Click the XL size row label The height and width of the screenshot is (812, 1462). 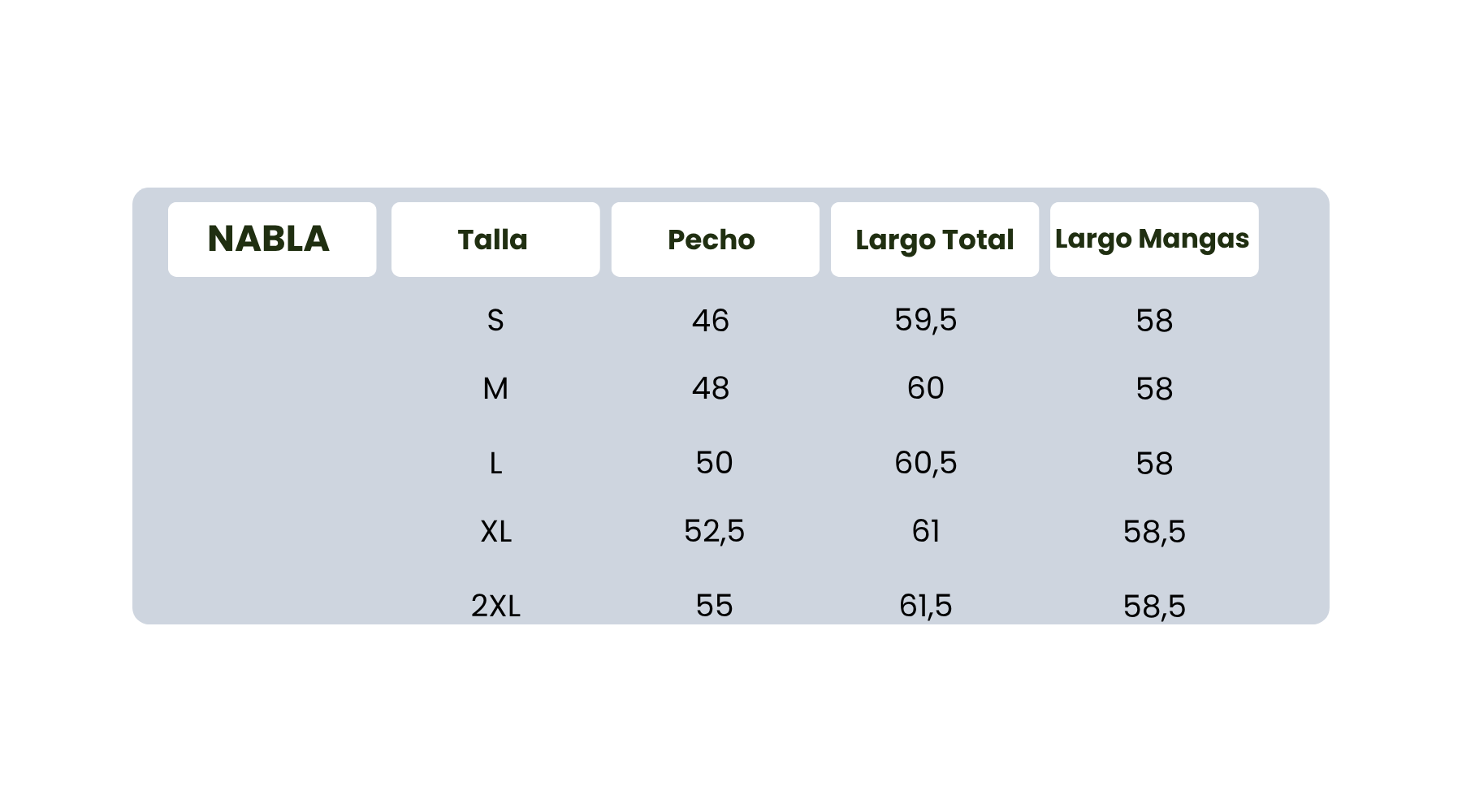pos(496,532)
